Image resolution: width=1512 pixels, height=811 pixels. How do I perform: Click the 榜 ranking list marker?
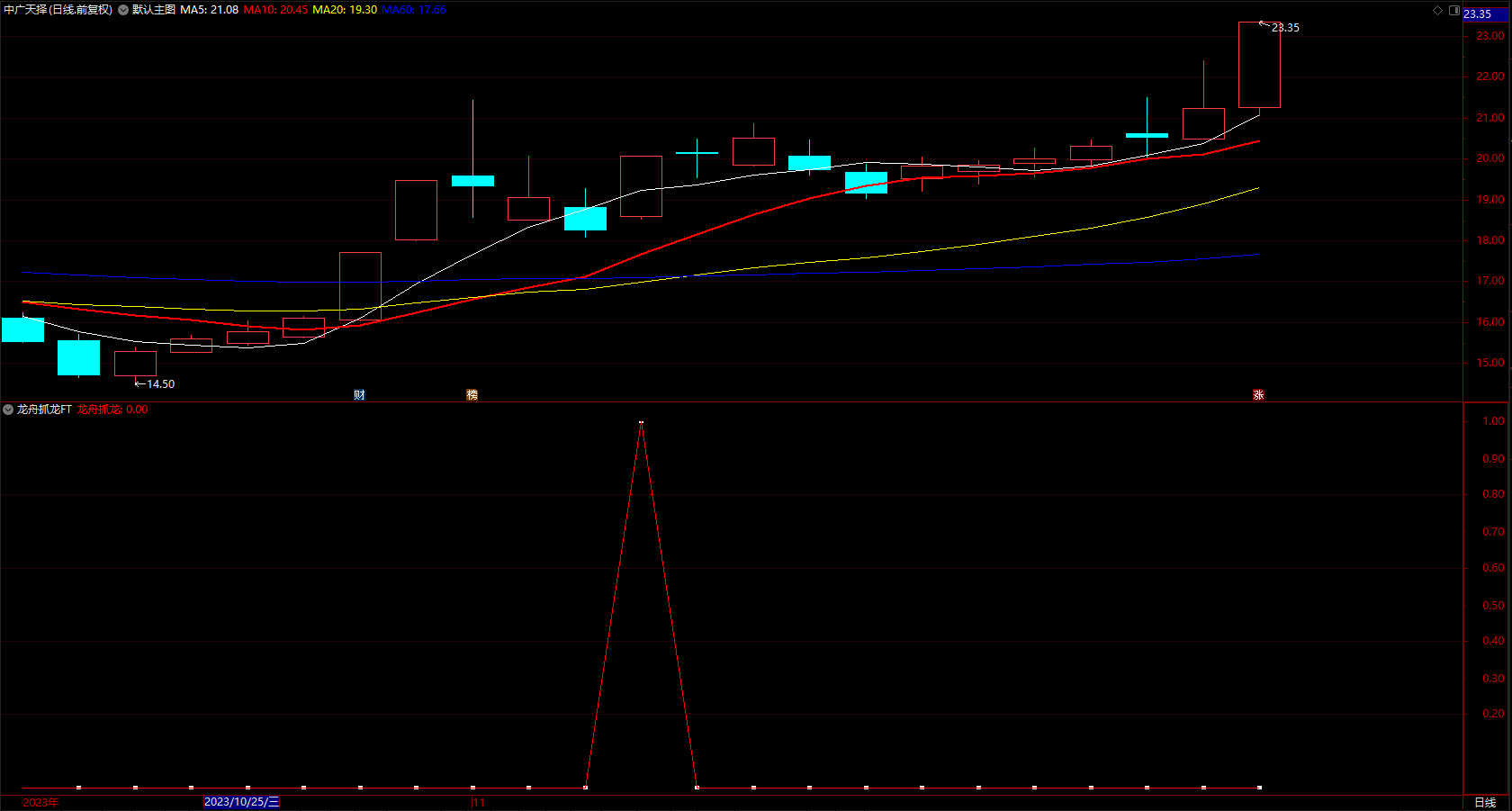pos(472,395)
